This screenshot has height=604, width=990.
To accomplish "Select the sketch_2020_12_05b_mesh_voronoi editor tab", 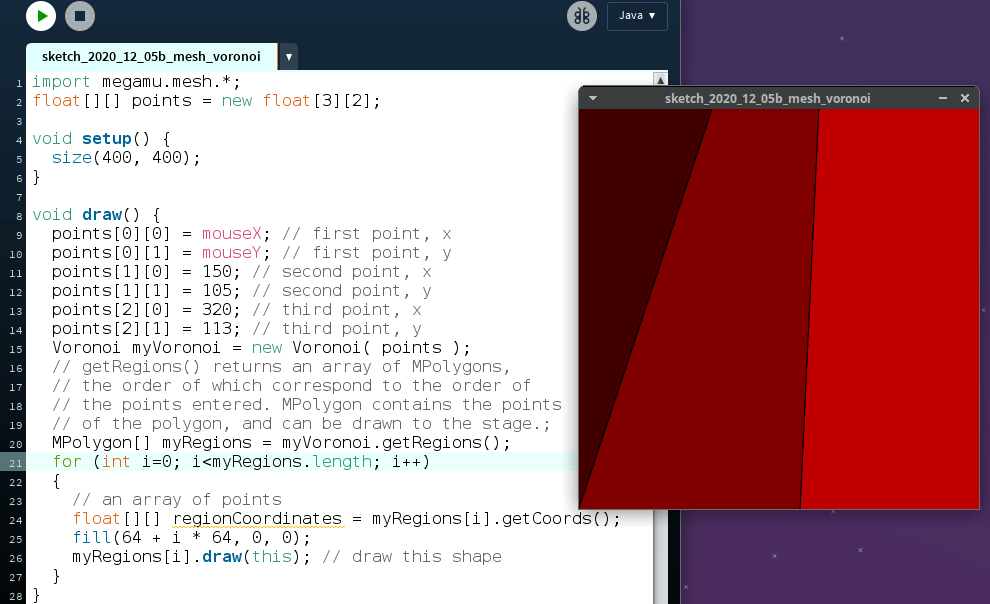I will 151,57.
